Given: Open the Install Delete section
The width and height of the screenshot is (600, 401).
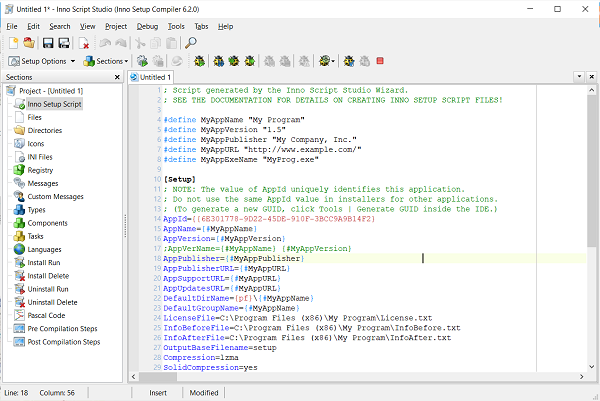Looking at the screenshot, I should 48,276.
